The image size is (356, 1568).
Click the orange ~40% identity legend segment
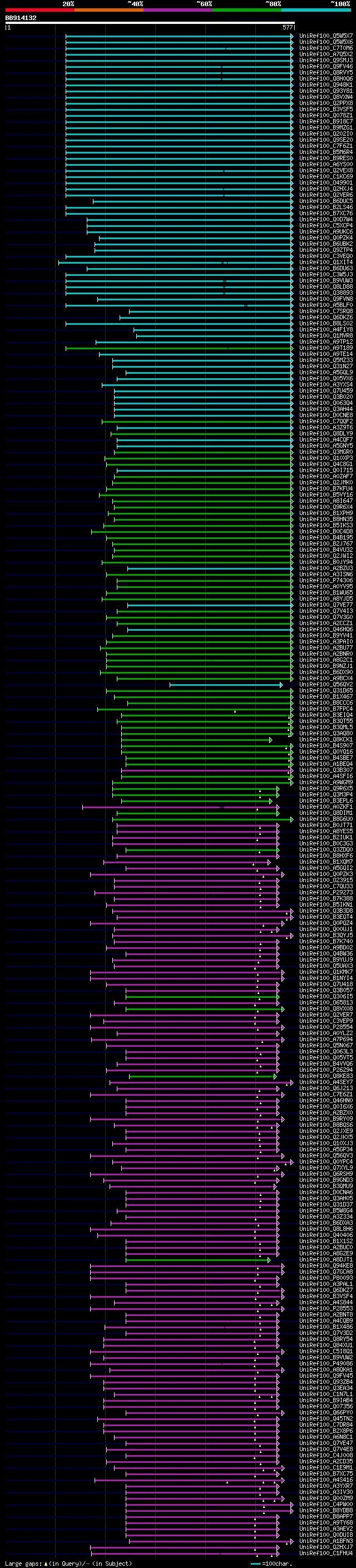tap(109, 10)
